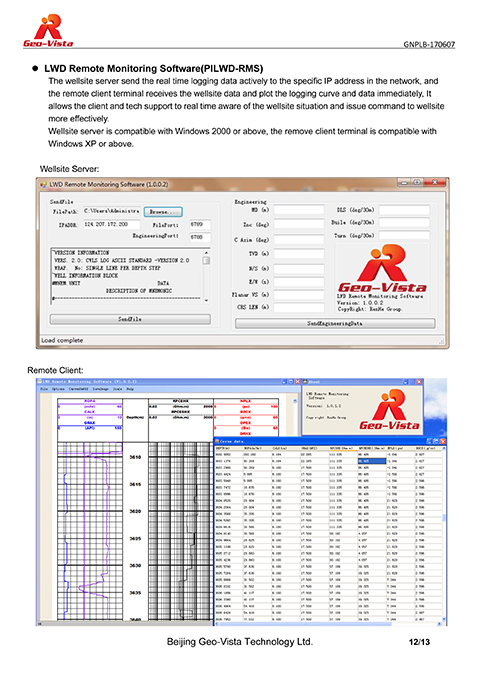
Task: Focus the CRS LEN (m) input field
Action: pos(299,307)
